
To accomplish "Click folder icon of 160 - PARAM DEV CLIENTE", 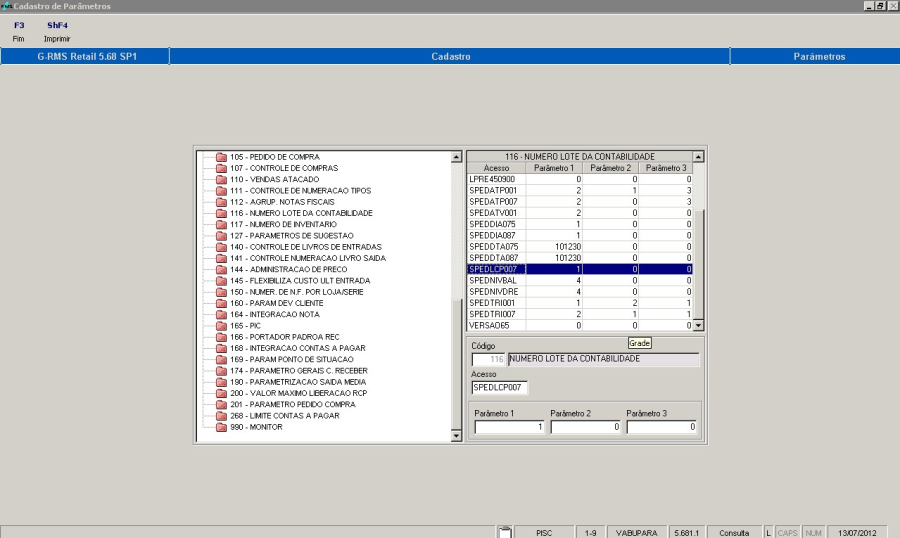I will (222, 303).
